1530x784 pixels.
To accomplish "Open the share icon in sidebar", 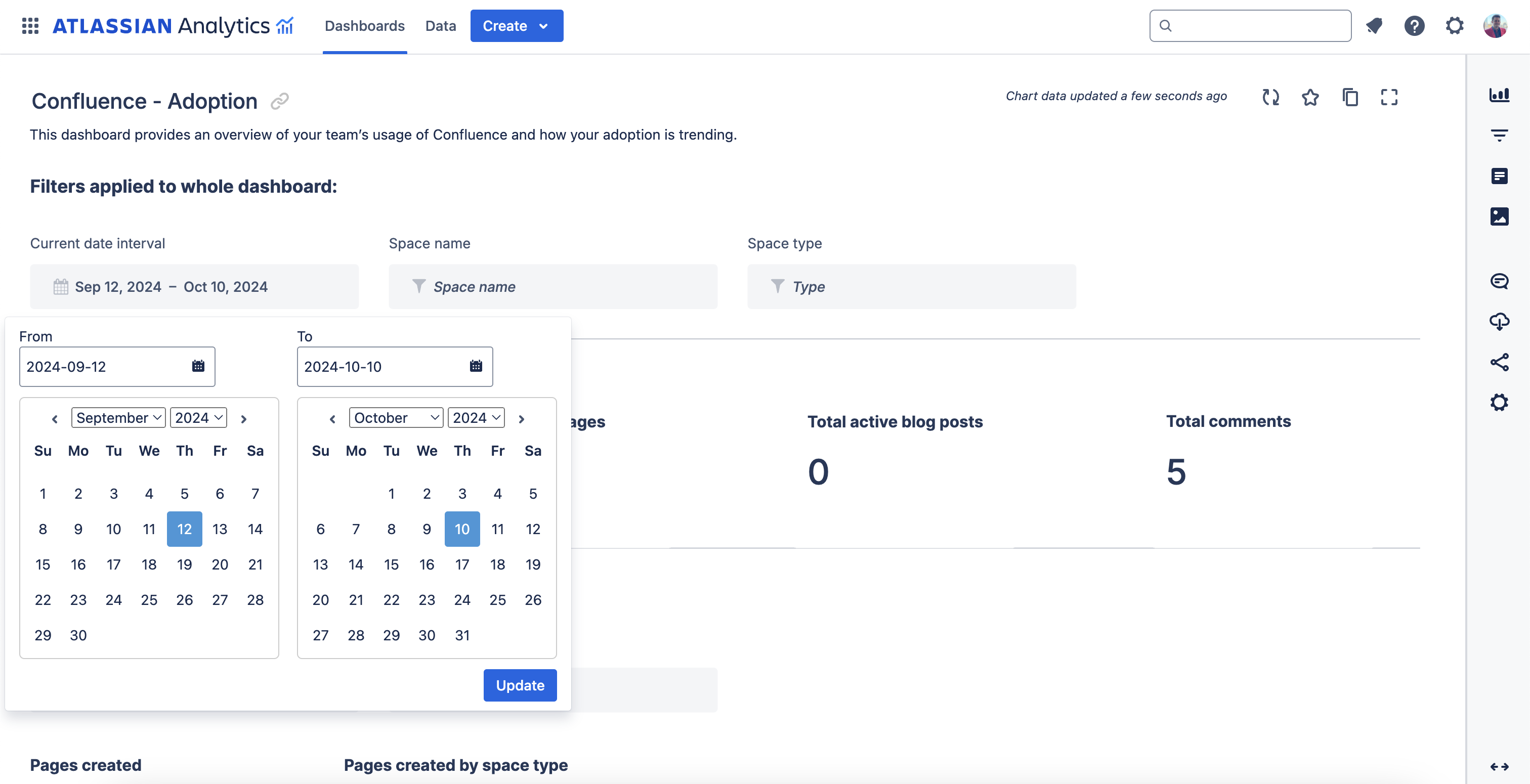I will click(x=1499, y=362).
